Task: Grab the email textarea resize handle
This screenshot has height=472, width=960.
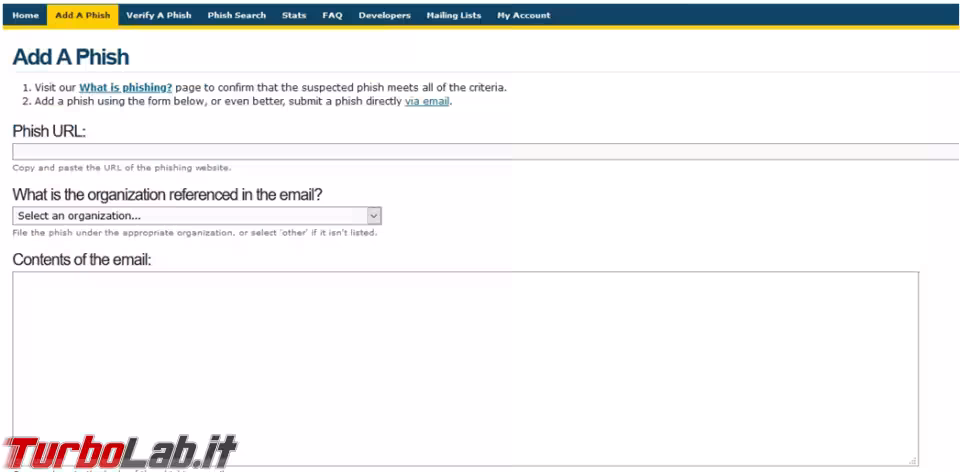Action: point(912,460)
